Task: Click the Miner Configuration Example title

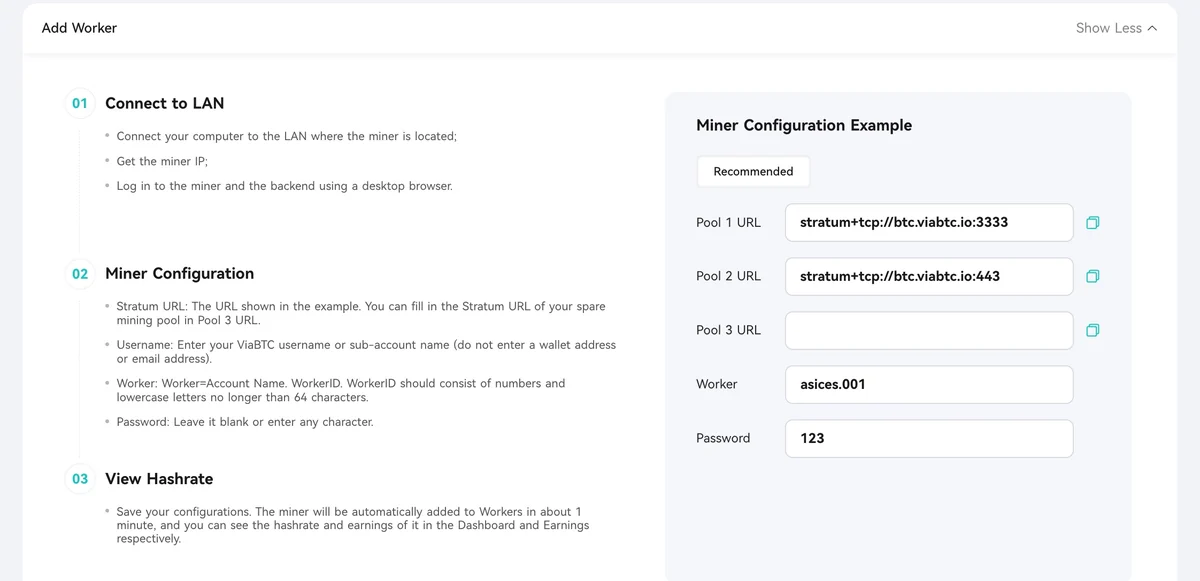Action: click(x=804, y=125)
